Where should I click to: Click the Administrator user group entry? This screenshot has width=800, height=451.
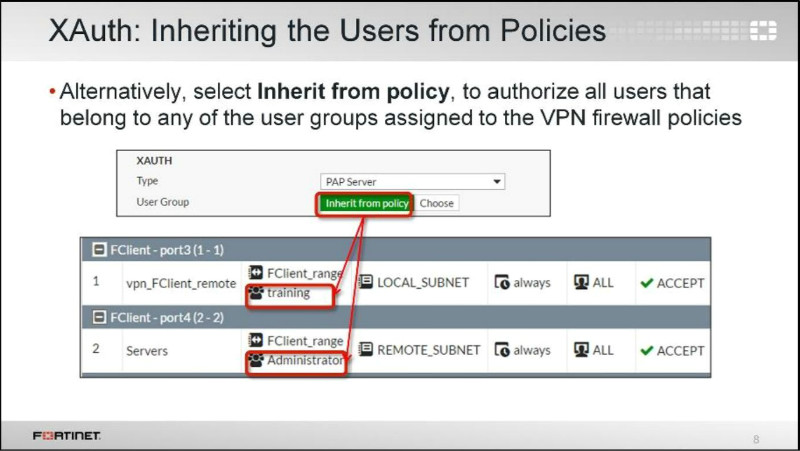tap(305, 360)
